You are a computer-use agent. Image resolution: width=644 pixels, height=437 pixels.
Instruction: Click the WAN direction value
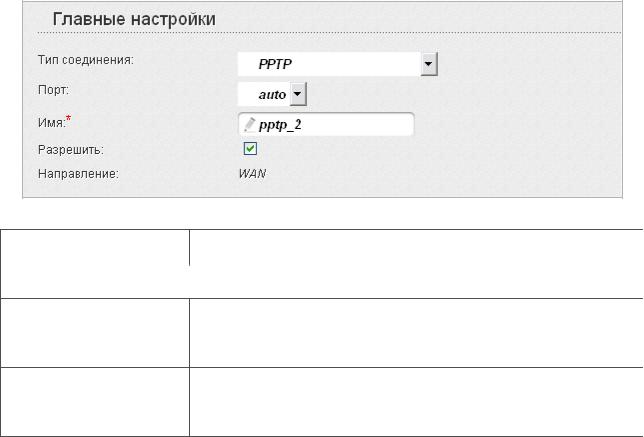pos(252,174)
